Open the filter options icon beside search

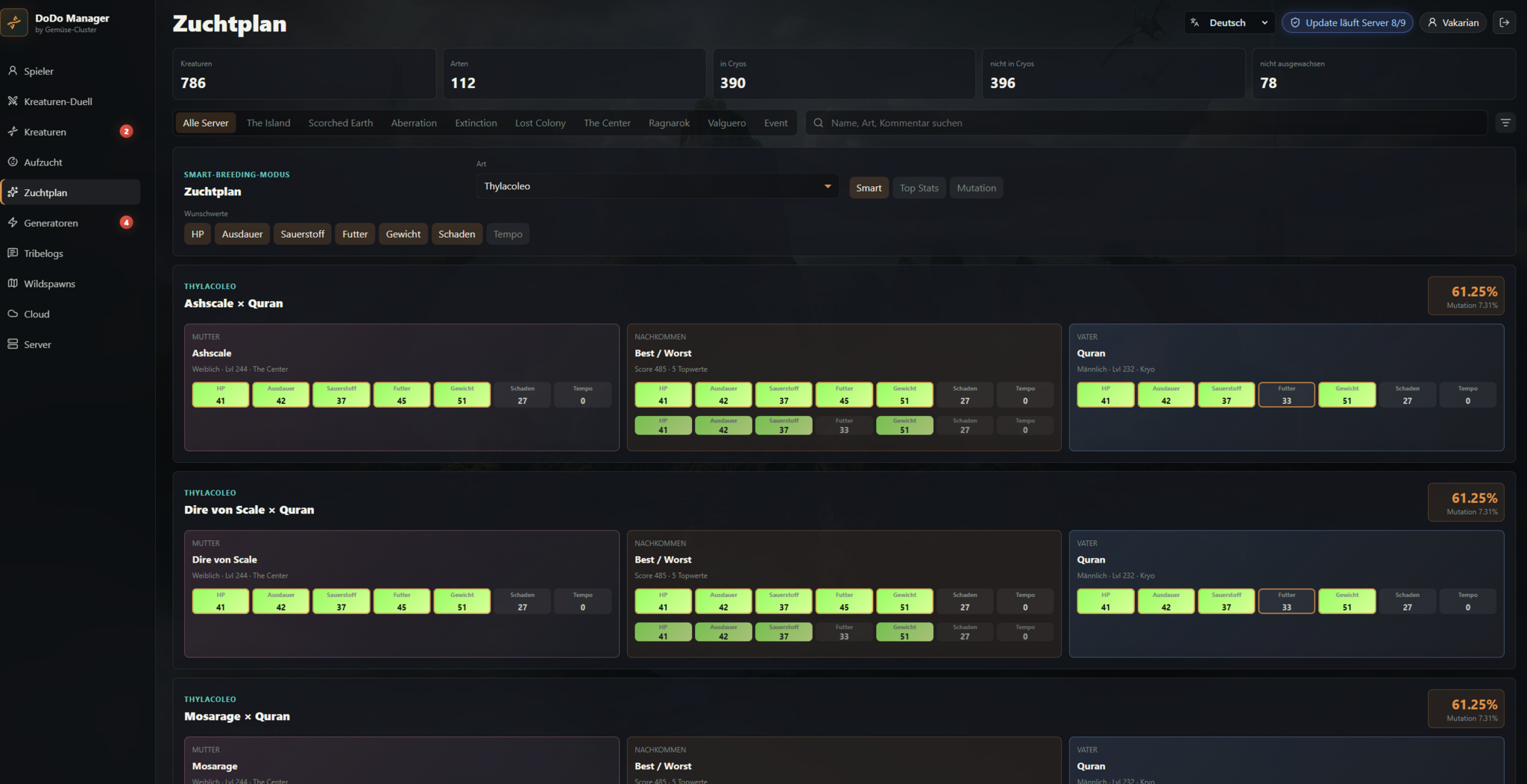(x=1505, y=123)
